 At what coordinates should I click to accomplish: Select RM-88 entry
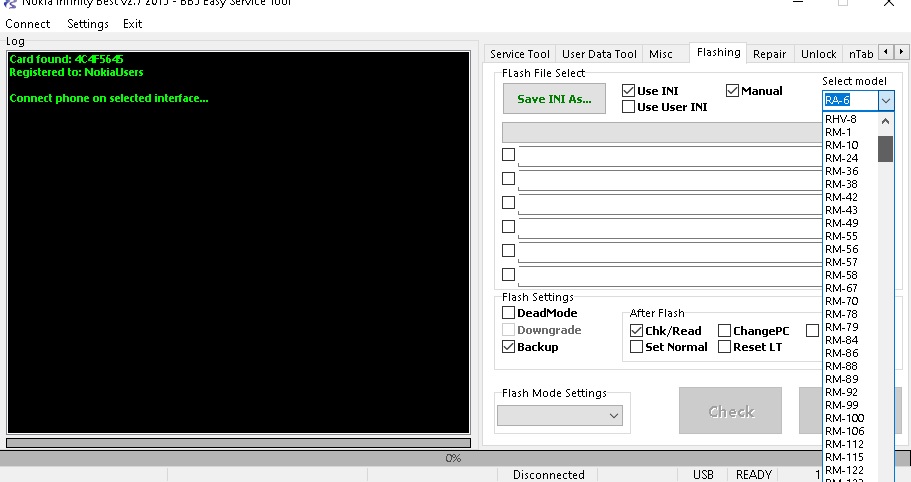[852, 366]
